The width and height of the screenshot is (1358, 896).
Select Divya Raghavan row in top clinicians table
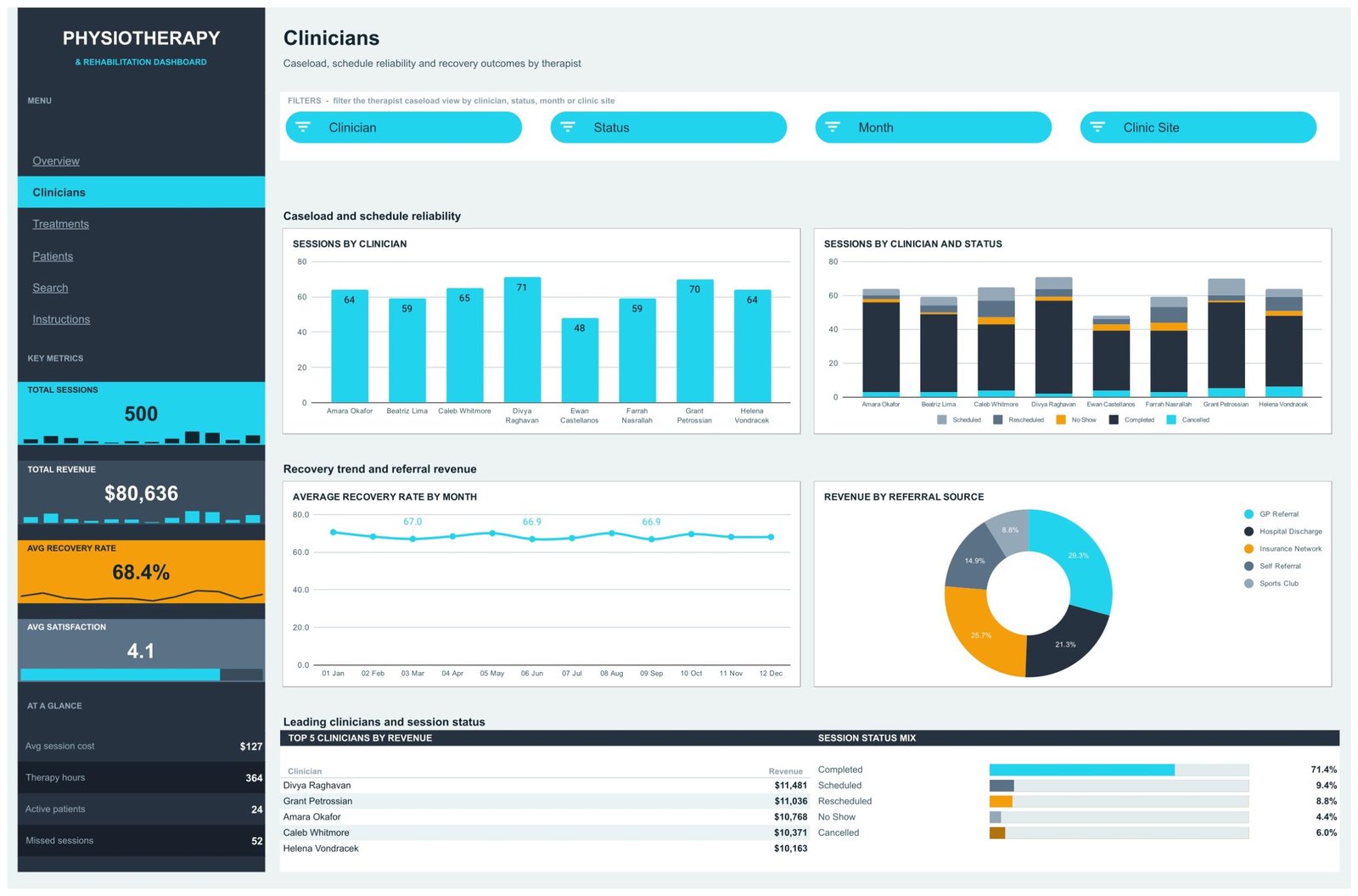tap(545, 786)
